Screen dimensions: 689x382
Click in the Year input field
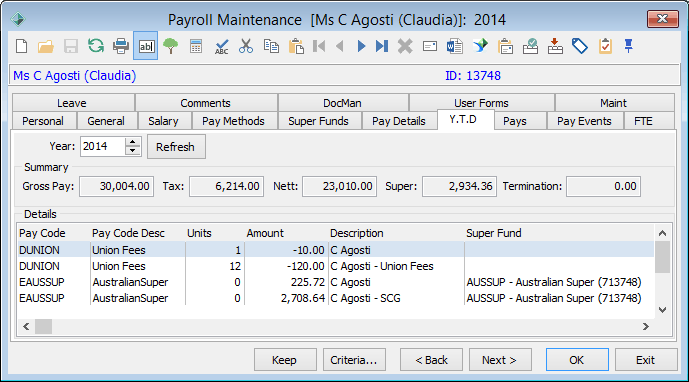point(102,146)
